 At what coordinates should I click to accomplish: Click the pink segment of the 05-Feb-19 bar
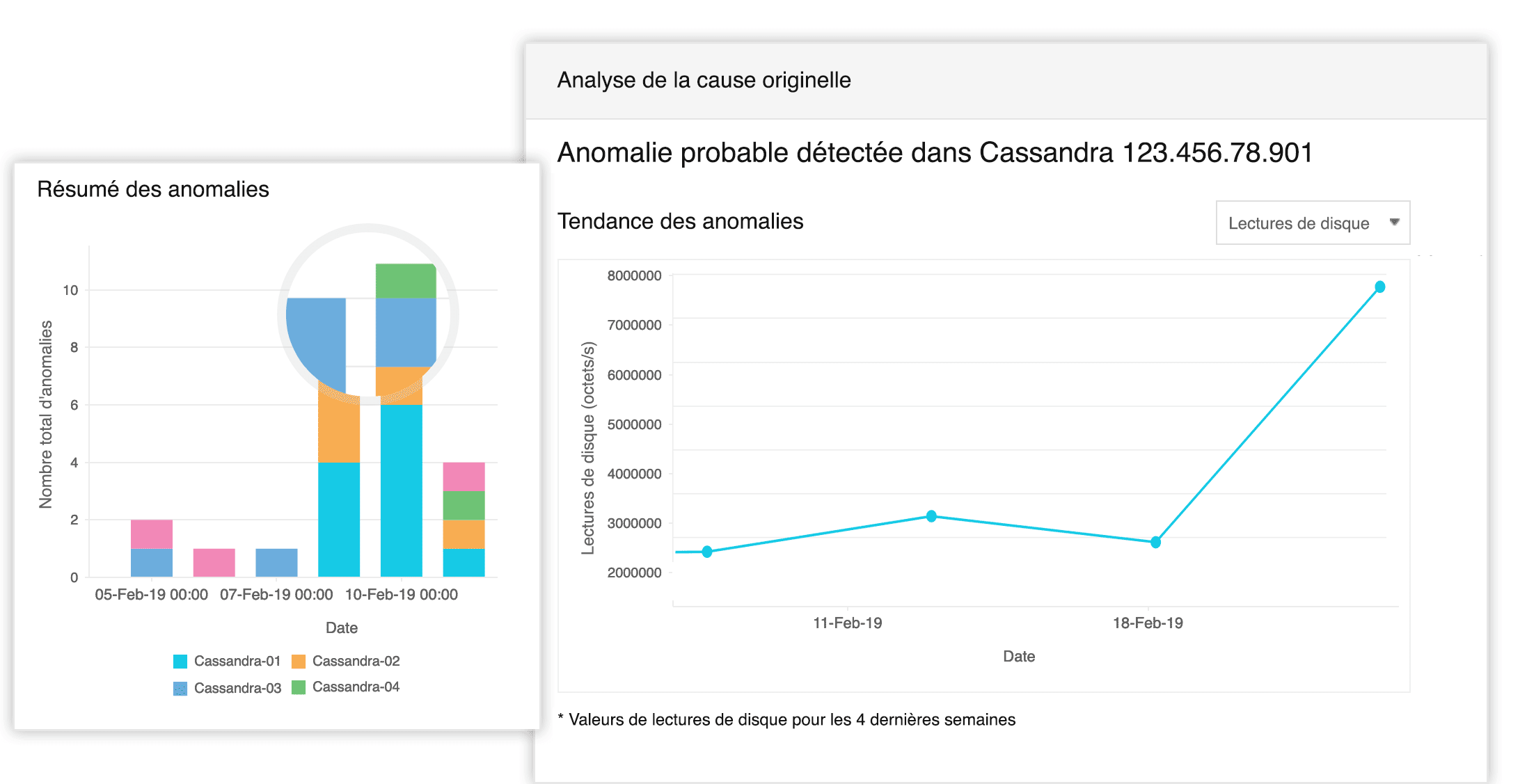pyautogui.click(x=152, y=534)
